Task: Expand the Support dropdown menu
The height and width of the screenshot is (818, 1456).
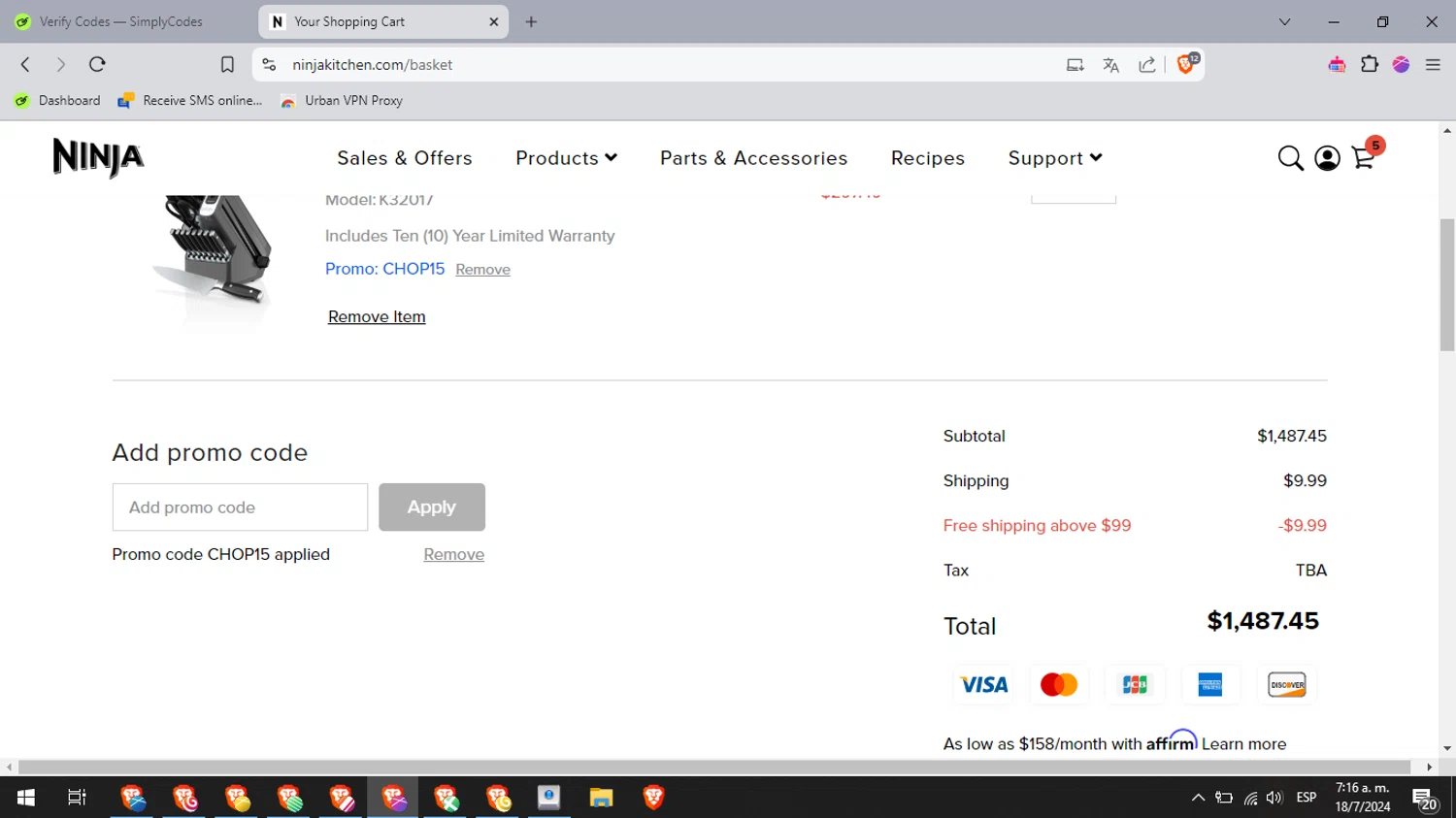Action: (x=1055, y=158)
